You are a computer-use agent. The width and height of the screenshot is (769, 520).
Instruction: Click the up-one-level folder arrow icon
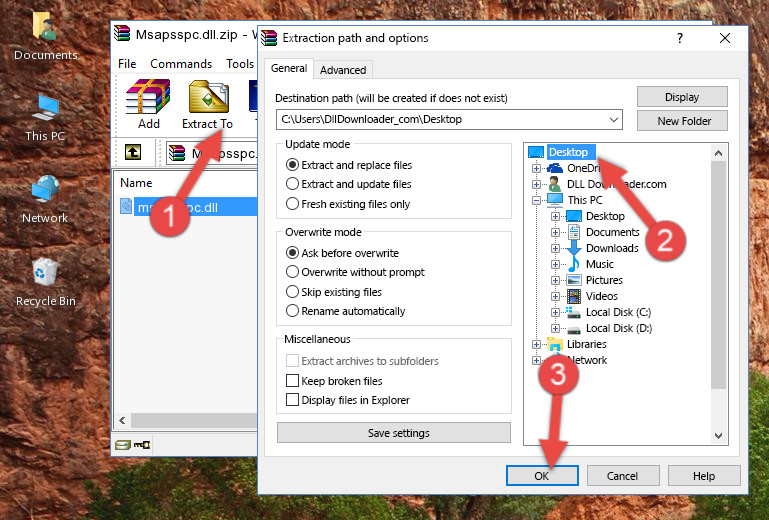(x=133, y=152)
